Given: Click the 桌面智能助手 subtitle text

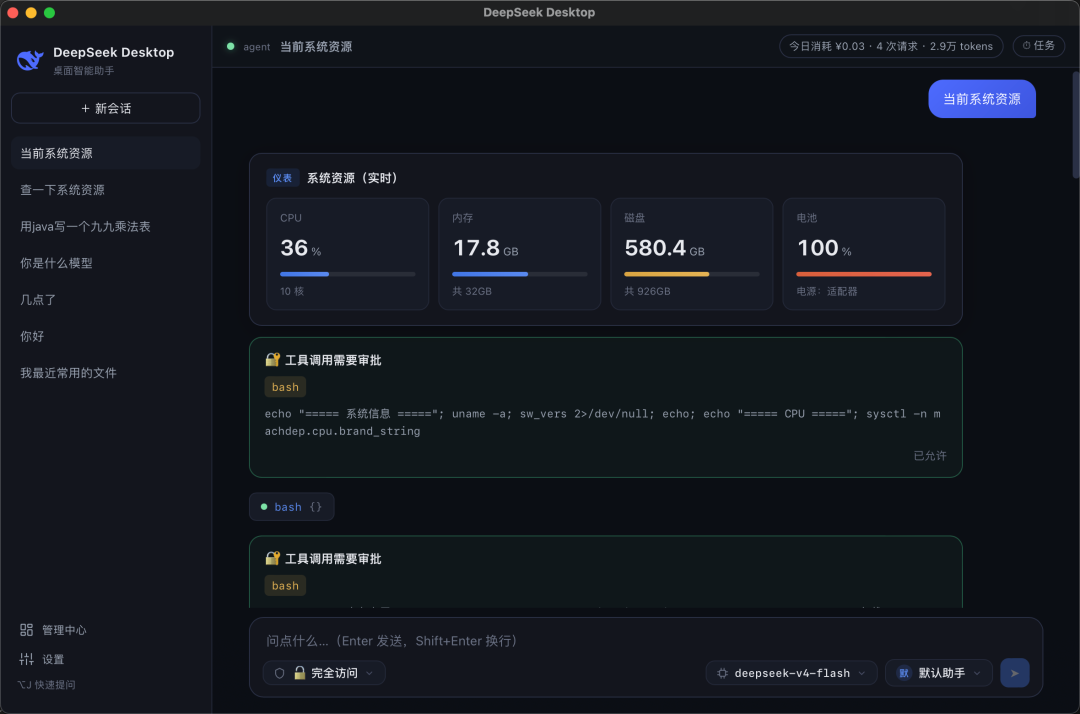Looking at the screenshot, I should [83, 70].
